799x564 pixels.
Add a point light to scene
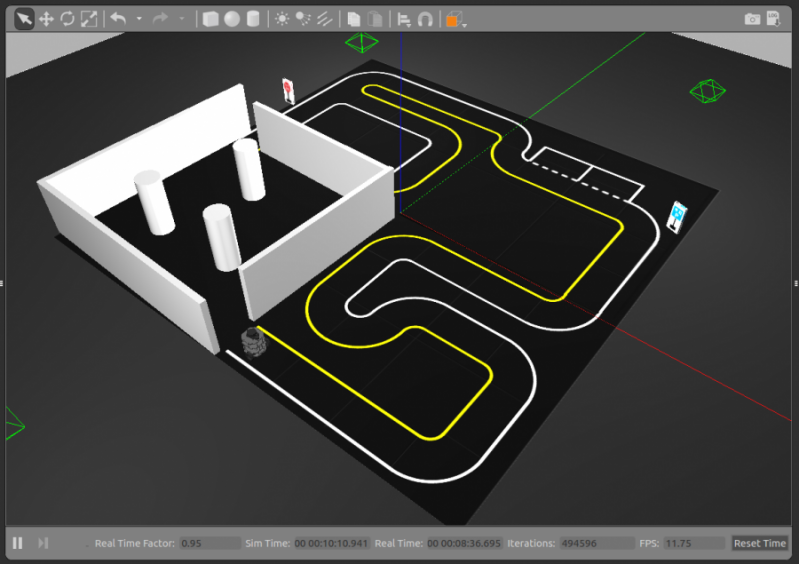pyautogui.click(x=282, y=19)
